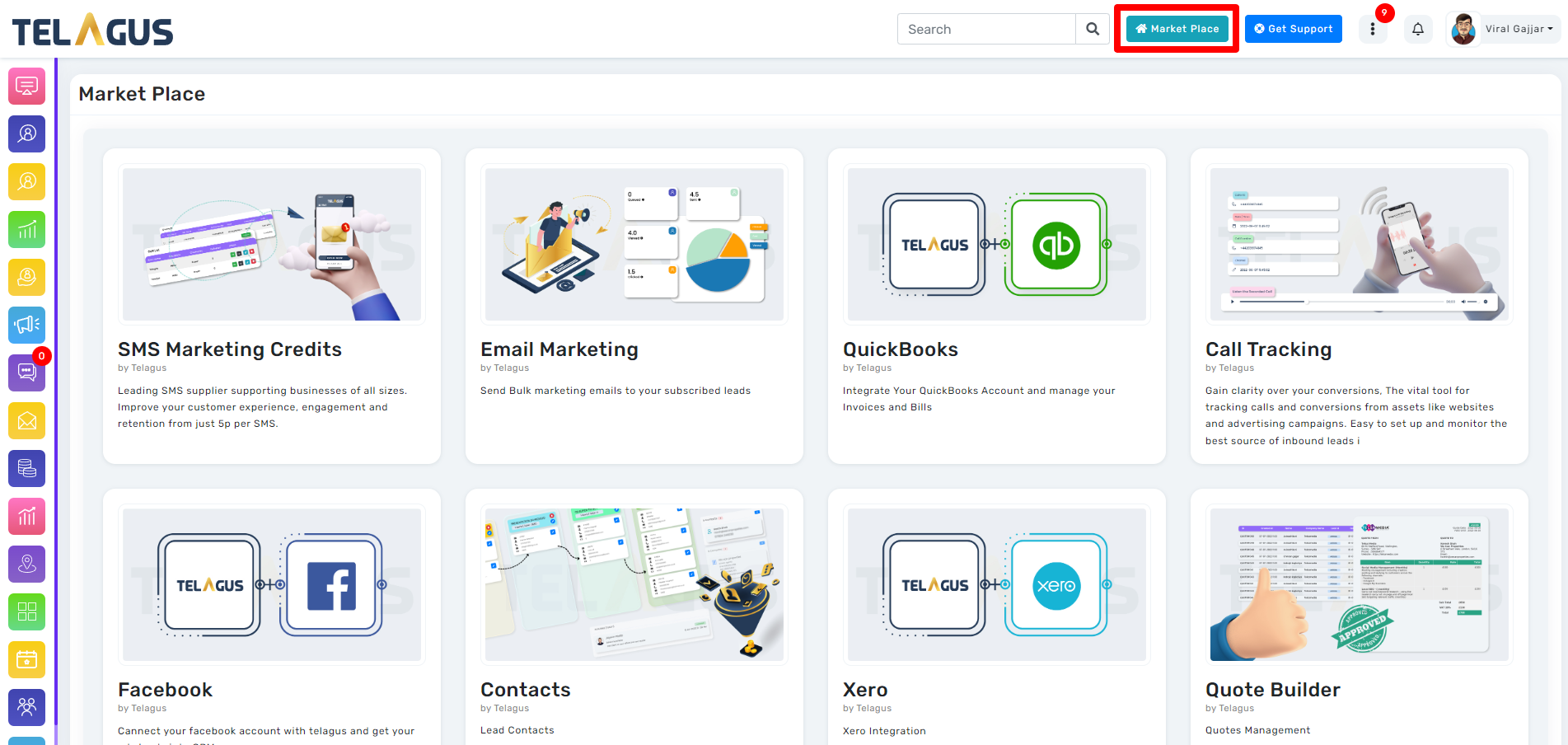Open the Facebook integration thumbnail
1568x745 pixels.
coord(272,584)
